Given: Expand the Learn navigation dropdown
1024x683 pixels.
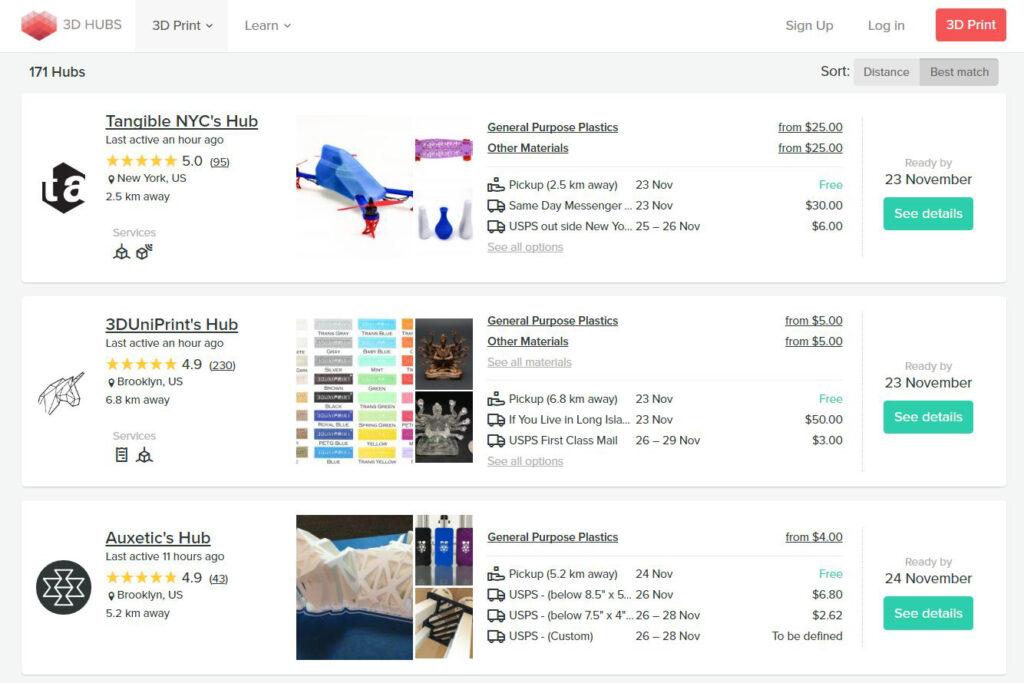Looking at the screenshot, I should coord(268,25).
